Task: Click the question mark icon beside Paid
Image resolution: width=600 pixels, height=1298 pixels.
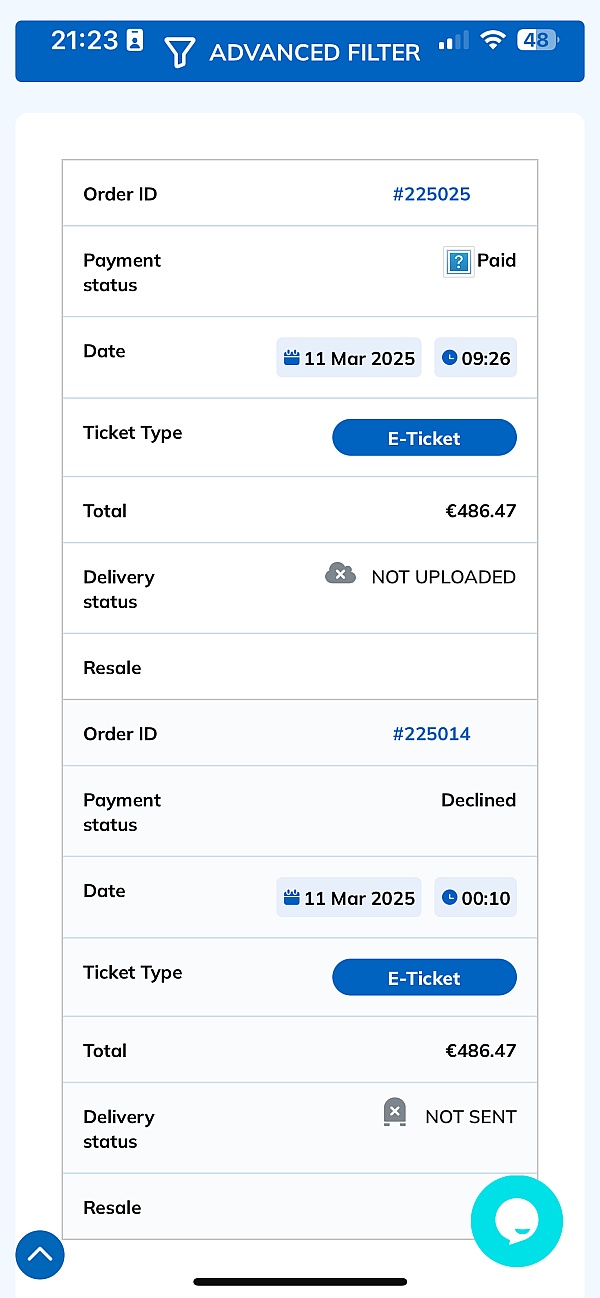Action: pyautogui.click(x=458, y=262)
